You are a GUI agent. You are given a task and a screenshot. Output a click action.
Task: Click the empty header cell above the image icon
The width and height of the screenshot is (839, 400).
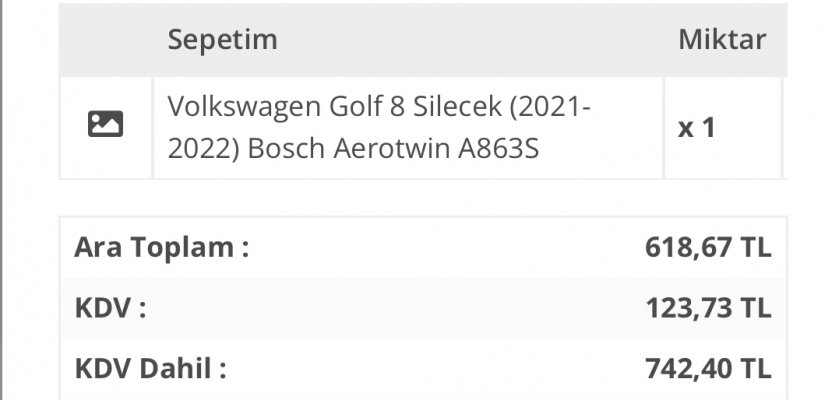(x=106, y=40)
